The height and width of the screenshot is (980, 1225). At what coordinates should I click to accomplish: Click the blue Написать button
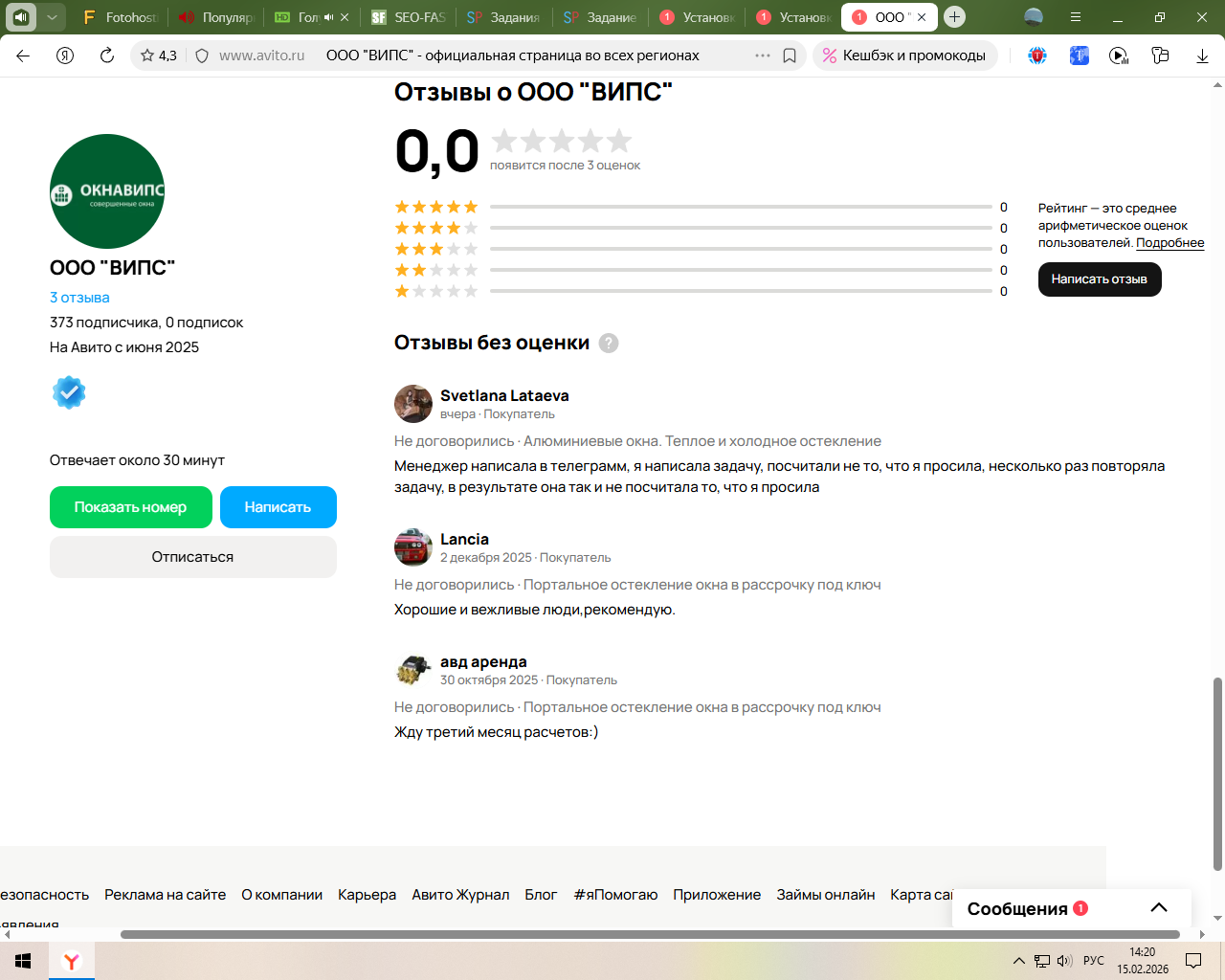pyautogui.click(x=278, y=507)
